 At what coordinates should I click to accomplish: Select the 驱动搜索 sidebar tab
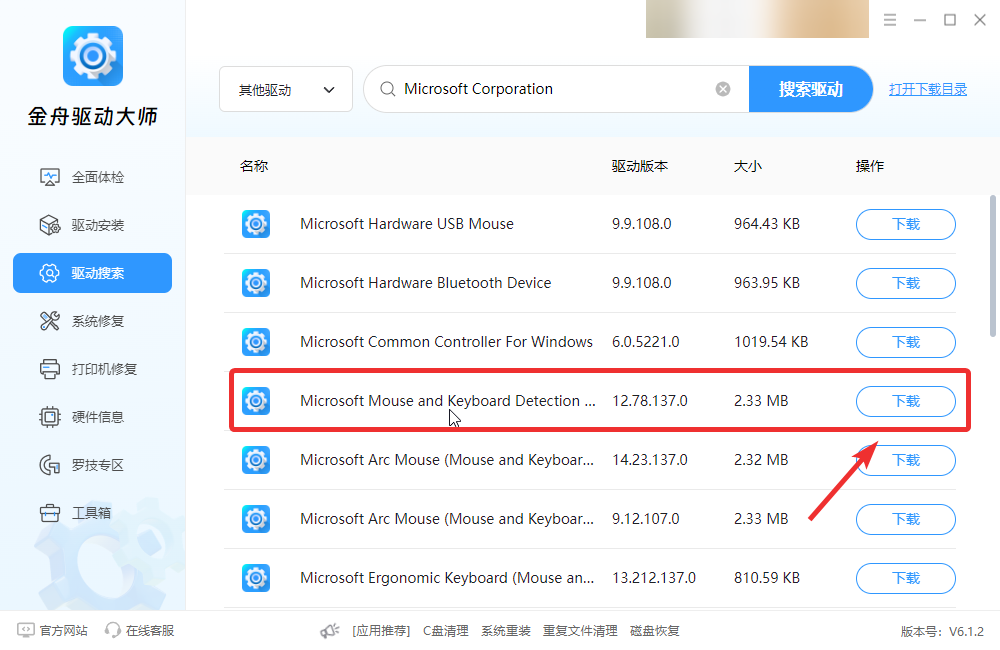92,273
